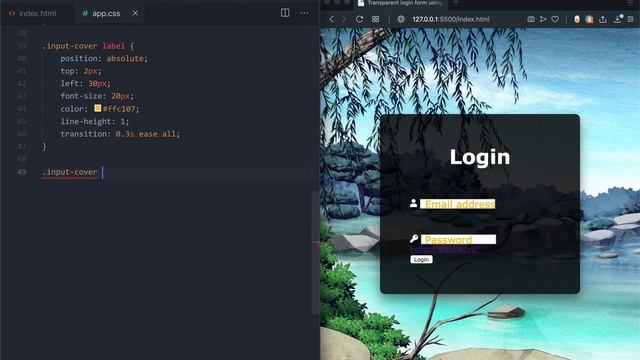640x360 pixels.
Task: Open the browser speed dial grid
Action: coord(376,19)
